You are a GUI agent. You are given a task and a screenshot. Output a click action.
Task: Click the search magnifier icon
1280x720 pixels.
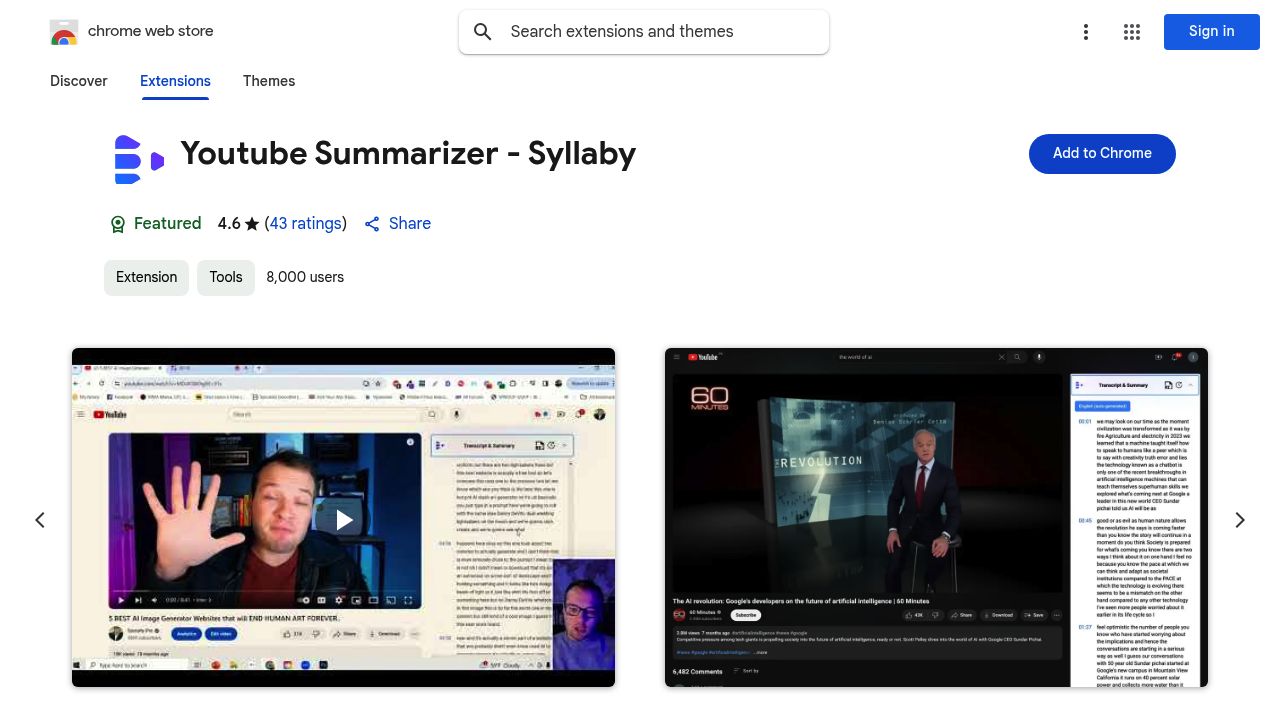pos(483,32)
